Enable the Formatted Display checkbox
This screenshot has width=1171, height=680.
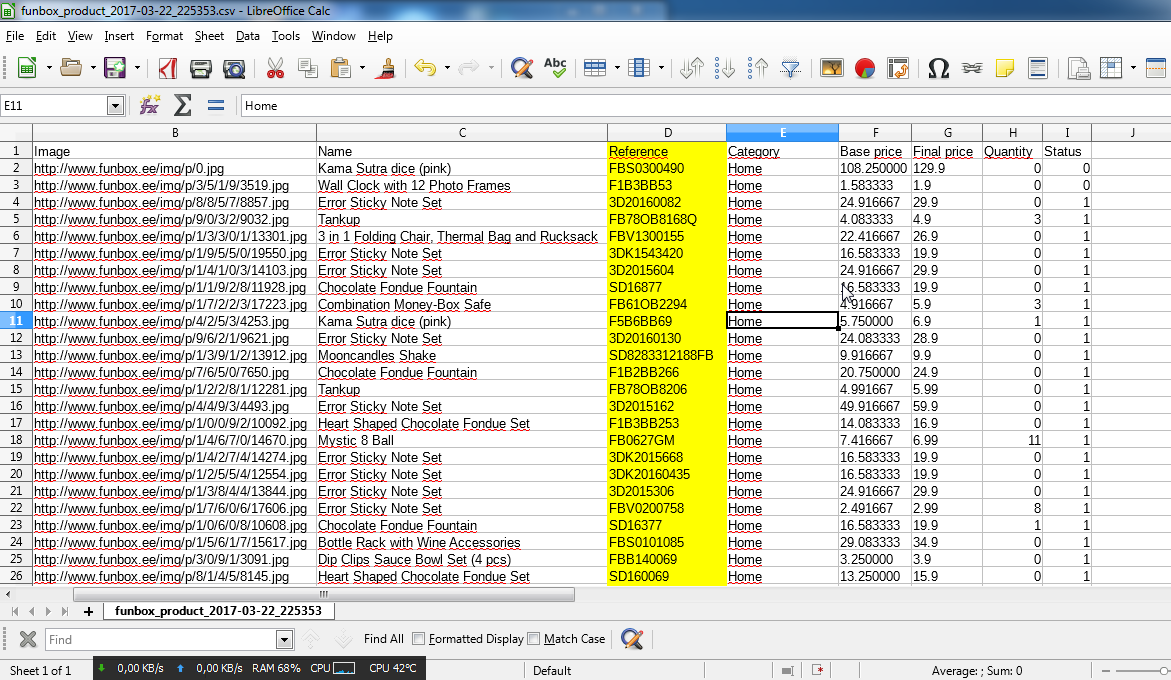(419, 639)
